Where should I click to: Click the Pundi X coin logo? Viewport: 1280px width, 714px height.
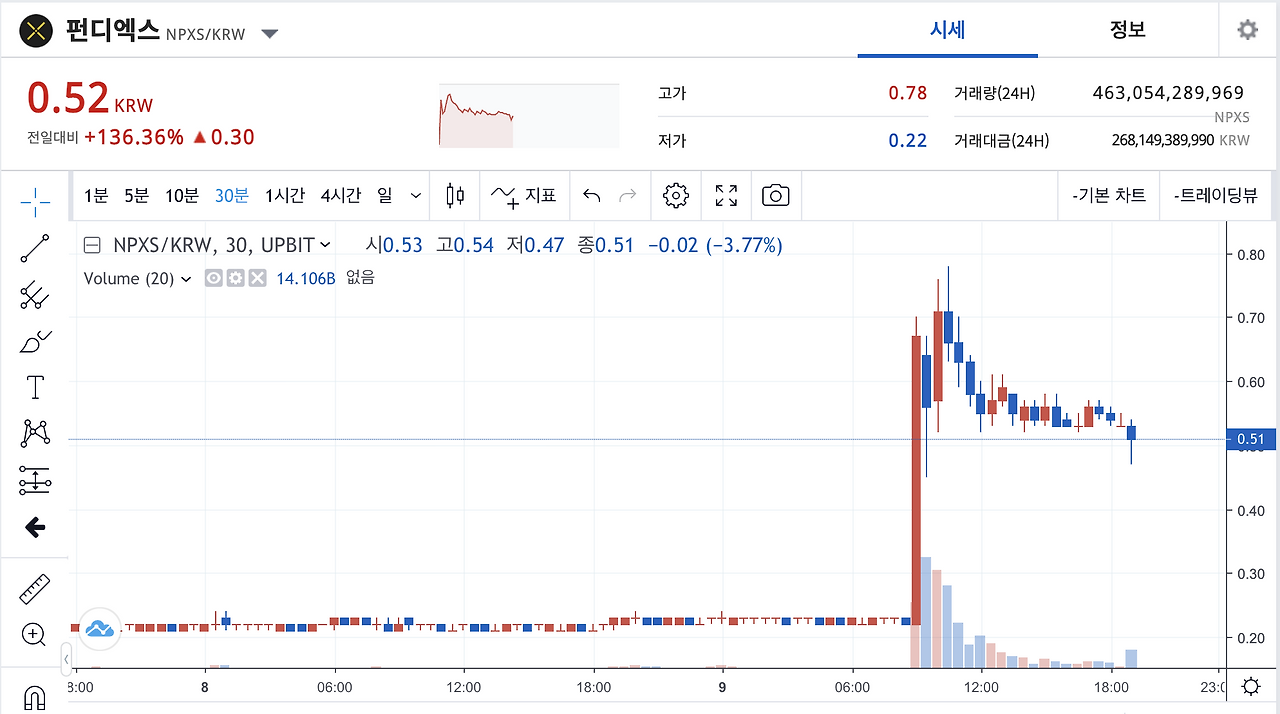[x=37, y=31]
